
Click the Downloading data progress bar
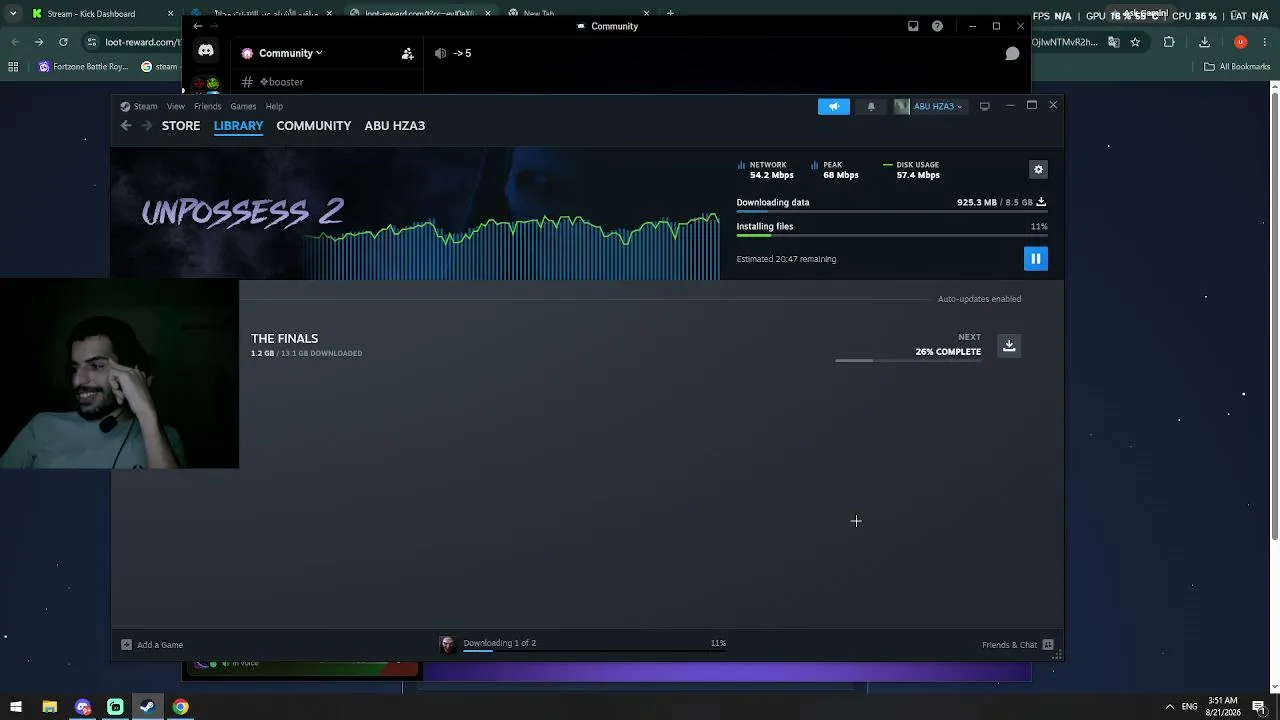click(x=892, y=211)
